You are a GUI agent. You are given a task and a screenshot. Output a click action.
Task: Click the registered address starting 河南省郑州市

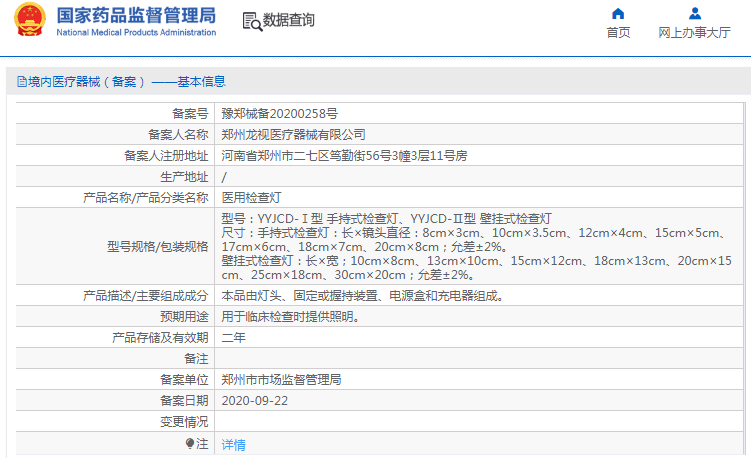(x=344, y=156)
